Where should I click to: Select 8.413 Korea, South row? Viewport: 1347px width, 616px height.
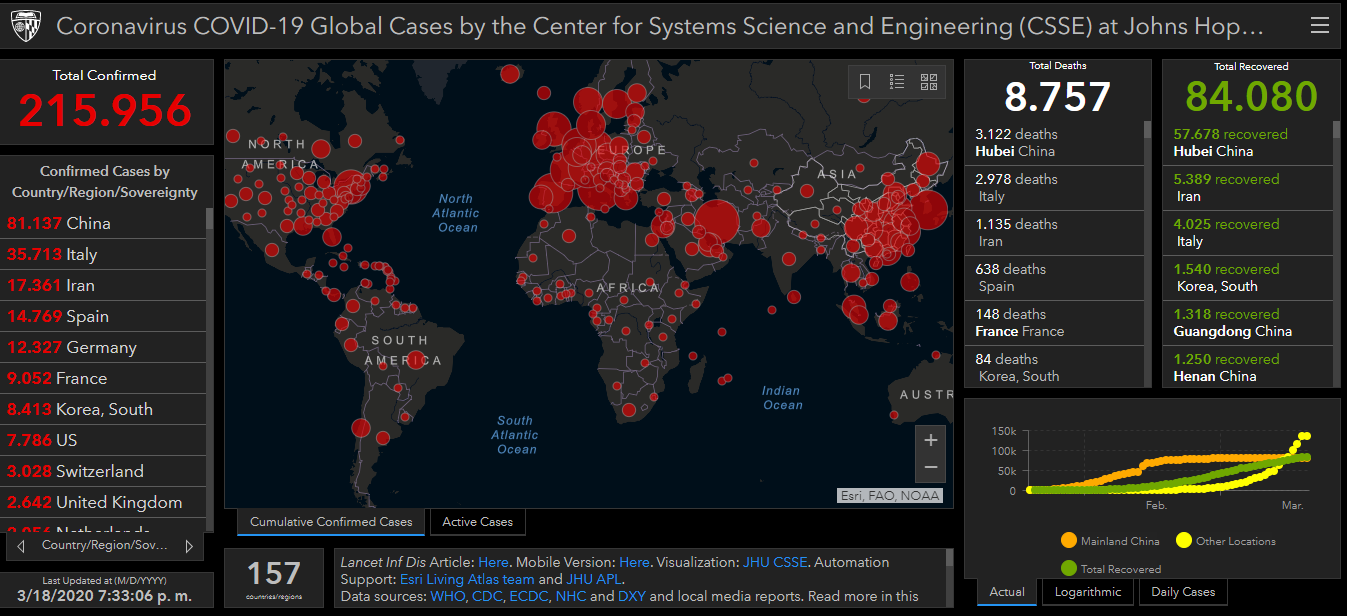(x=104, y=409)
